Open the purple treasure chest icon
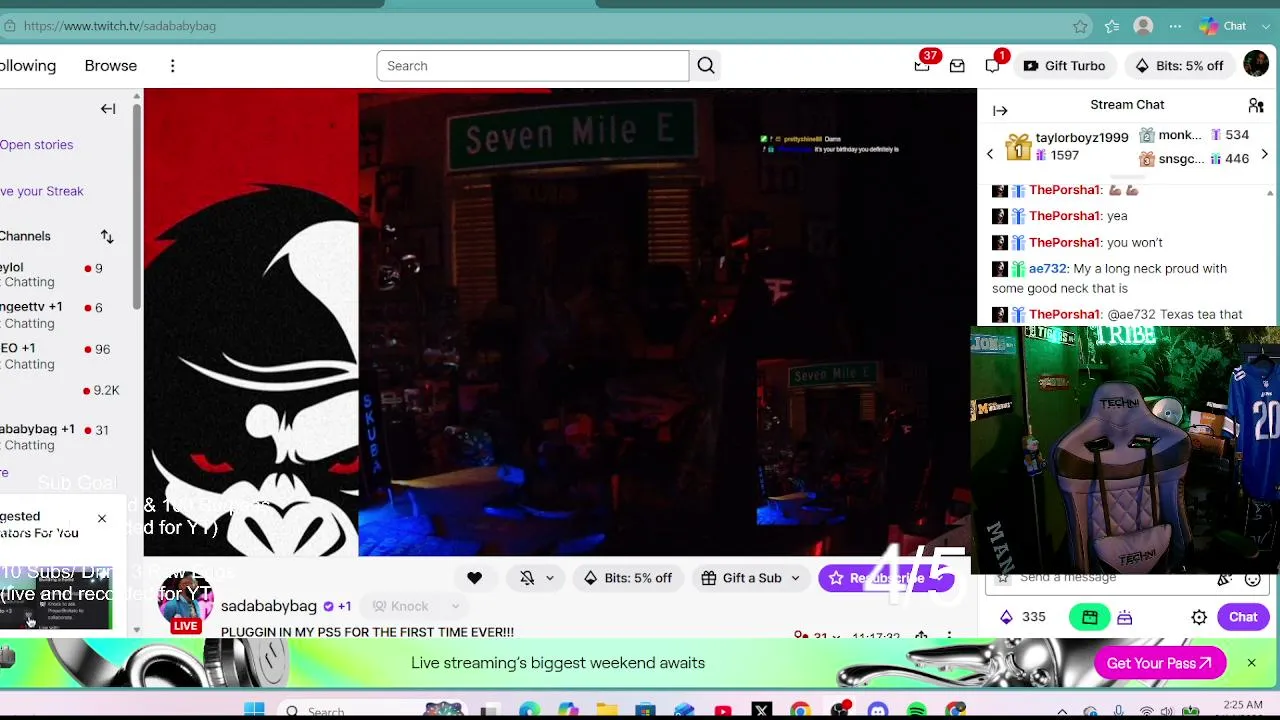 (x=1125, y=617)
